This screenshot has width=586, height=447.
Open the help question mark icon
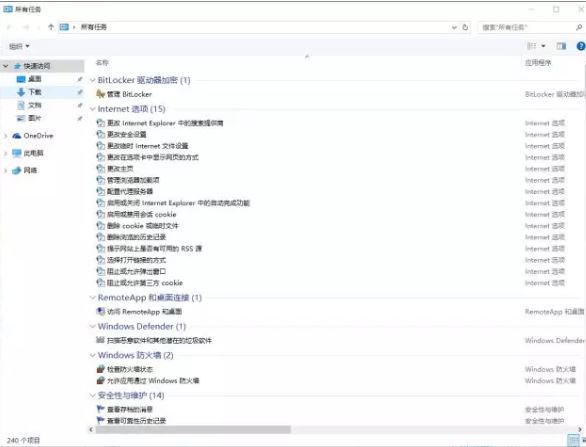coord(581,46)
